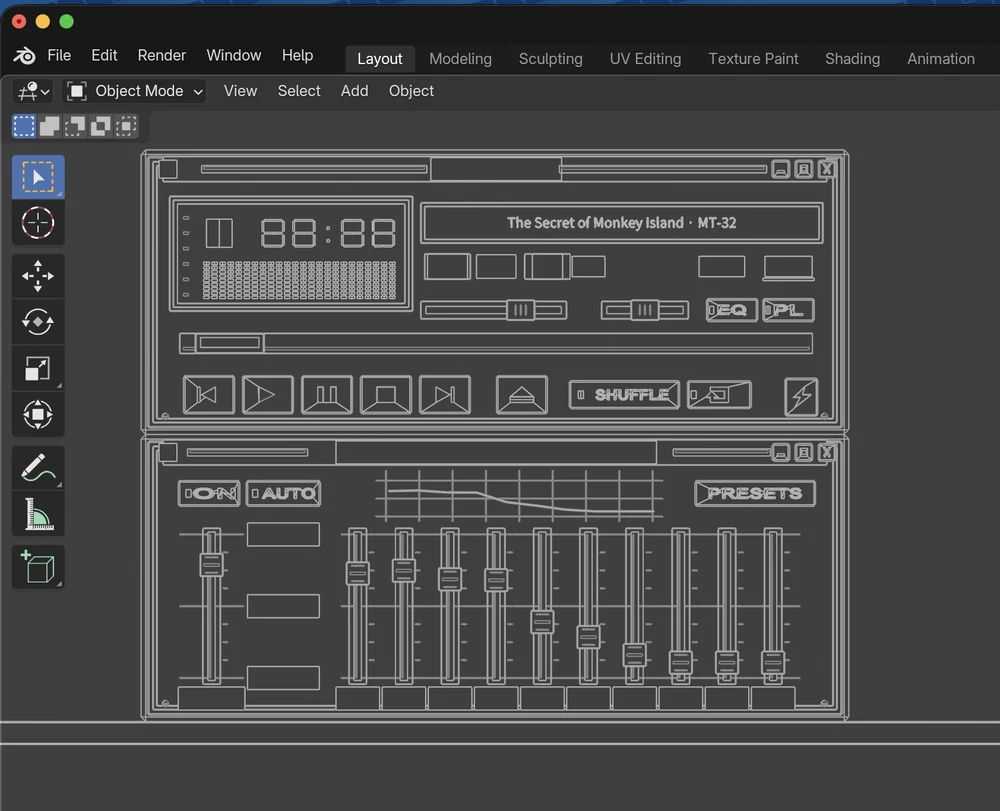
Task: Pick the Rotate tool
Action: coord(38,322)
